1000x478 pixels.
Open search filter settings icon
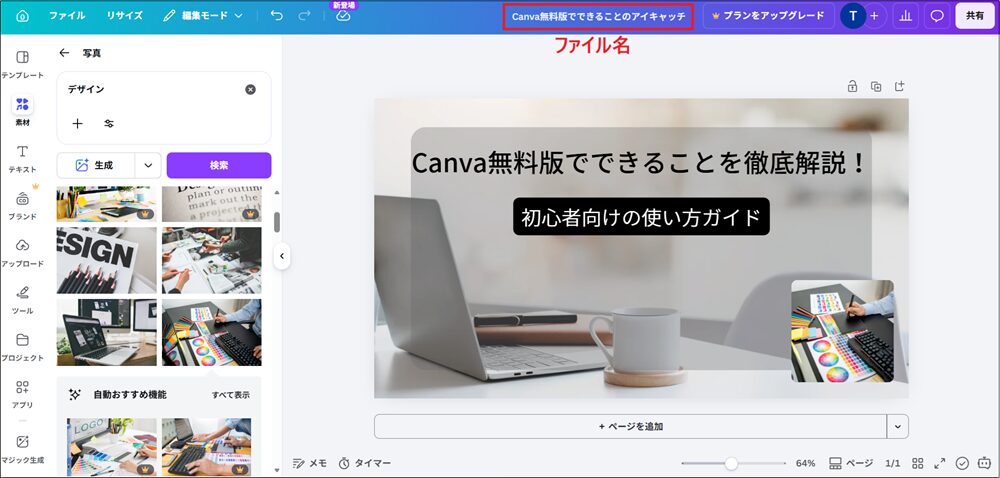tap(109, 124)
